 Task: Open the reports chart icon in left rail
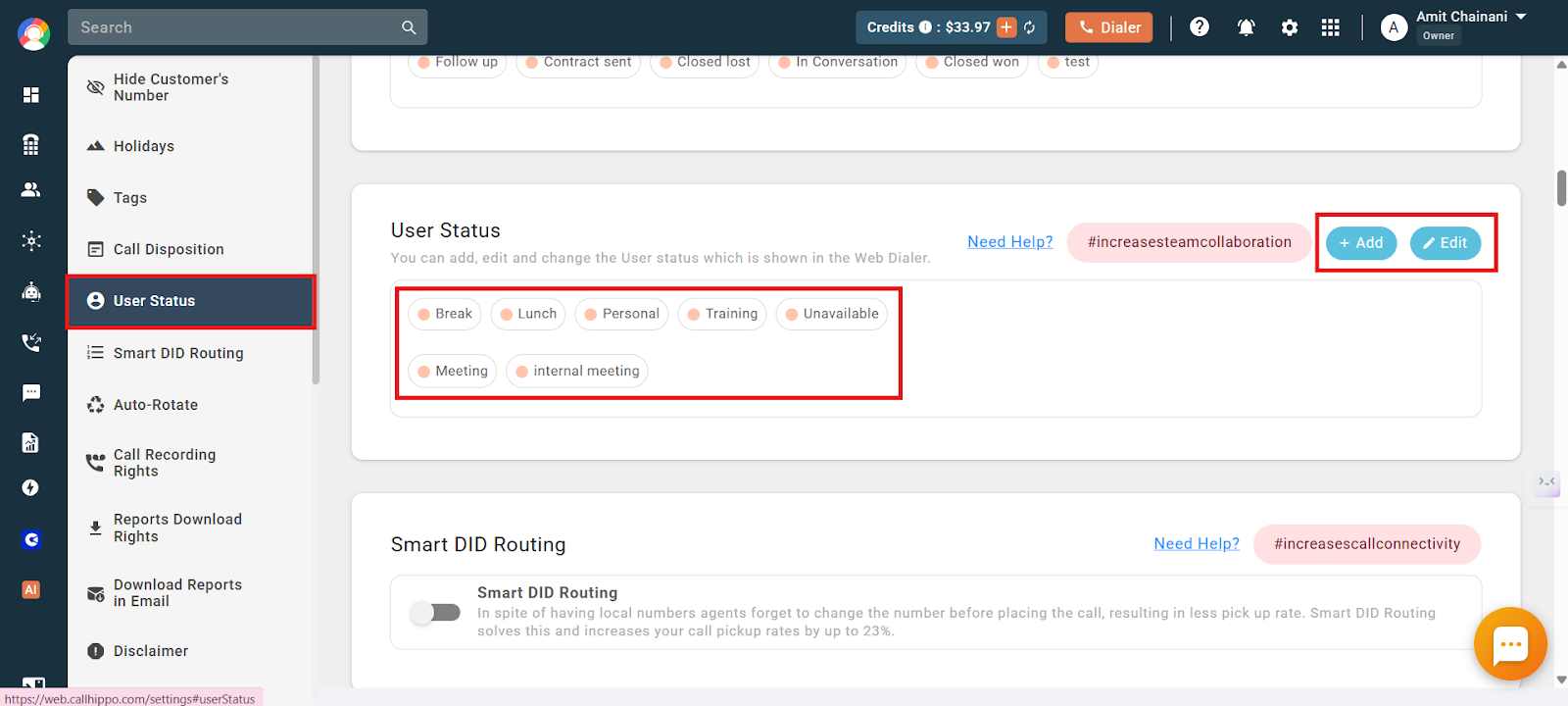[31, 442]
